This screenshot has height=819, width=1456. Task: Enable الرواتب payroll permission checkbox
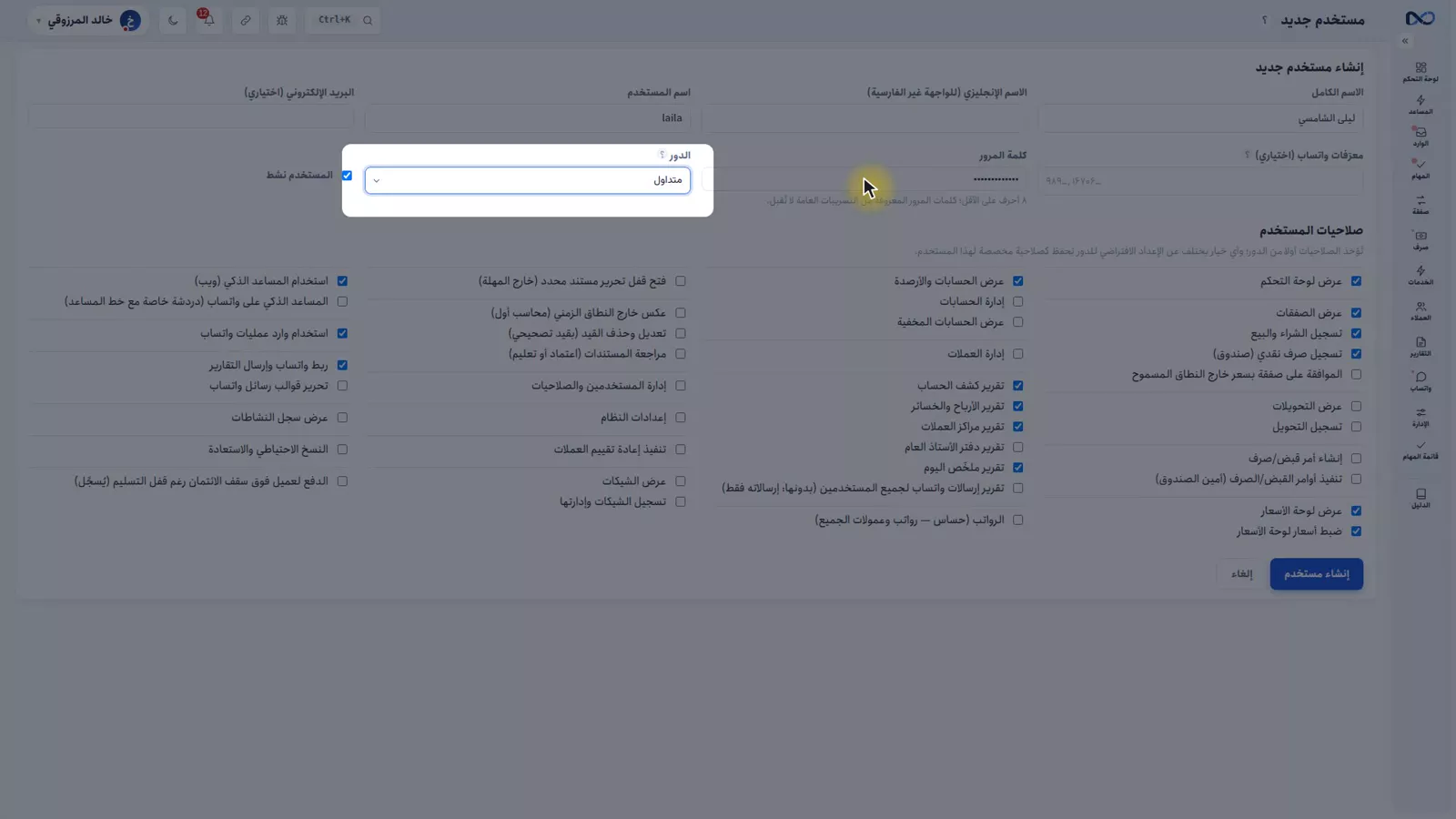[x=1017, y=521]
